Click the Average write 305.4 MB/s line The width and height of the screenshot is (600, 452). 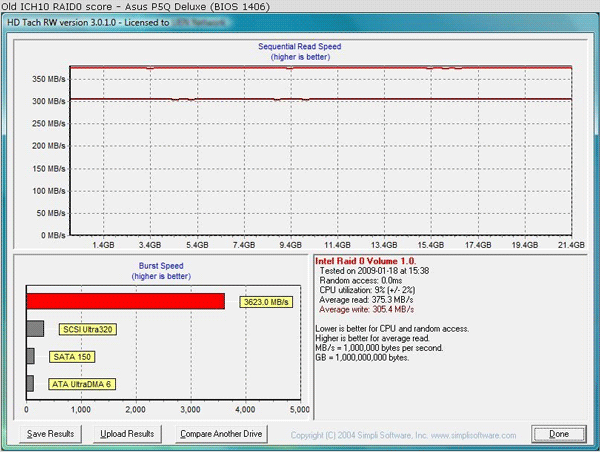click(367, 310)
